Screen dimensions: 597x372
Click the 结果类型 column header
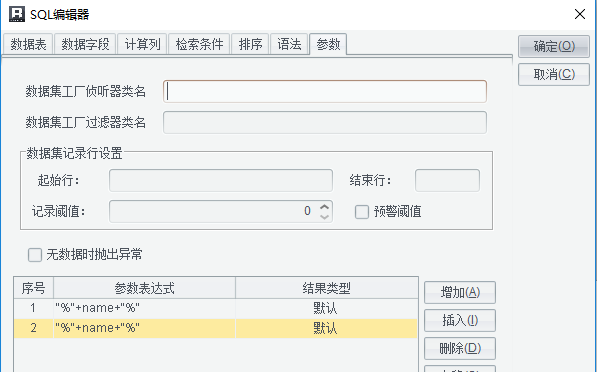point(327,288)
